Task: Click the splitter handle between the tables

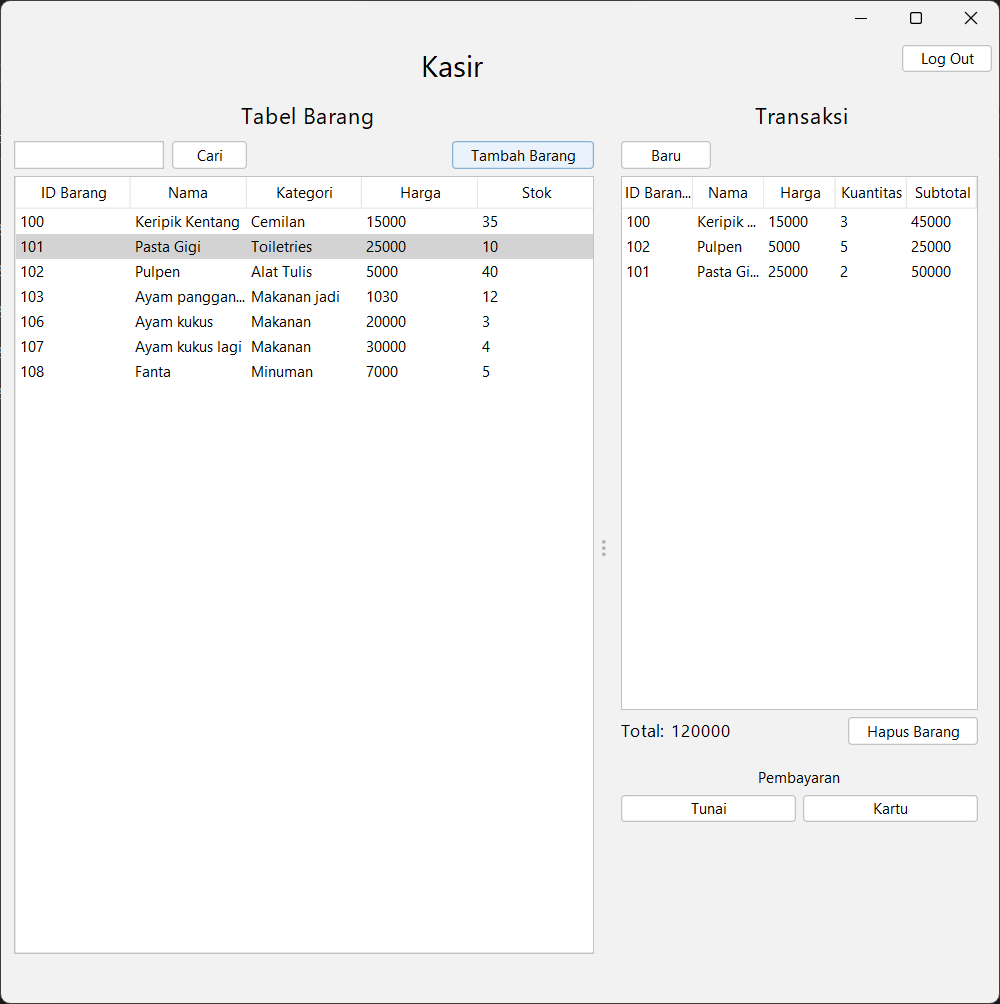Action: point(604,548)
